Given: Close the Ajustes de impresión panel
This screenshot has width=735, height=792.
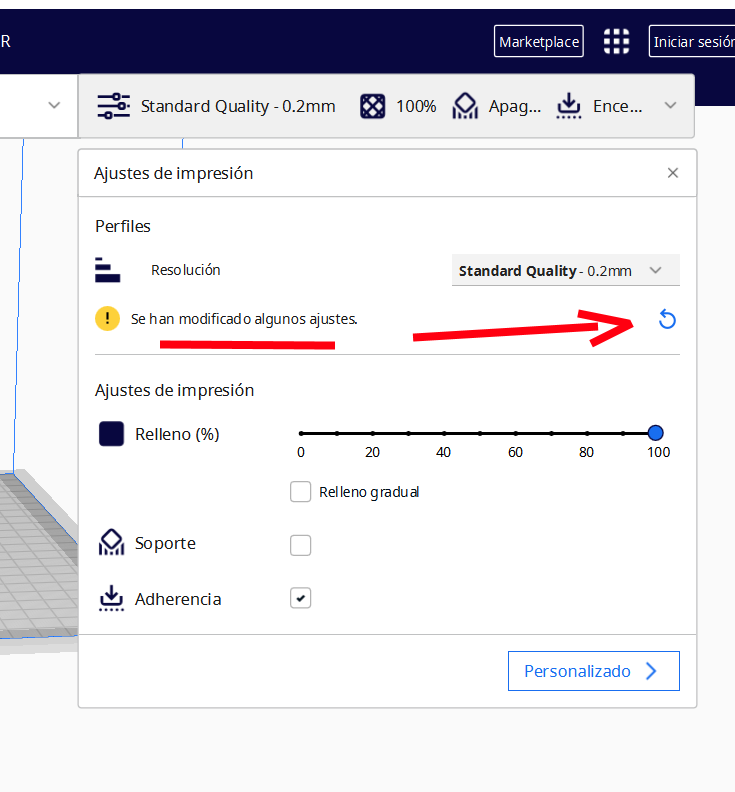Looking at the screenshot, I should (673, 173).
